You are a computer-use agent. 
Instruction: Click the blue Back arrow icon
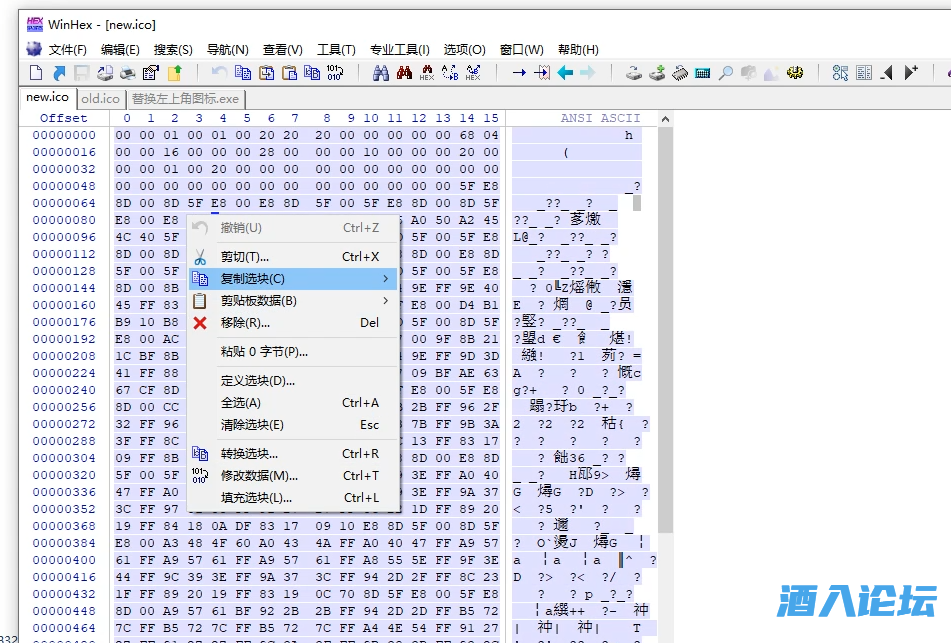point(565,73)
